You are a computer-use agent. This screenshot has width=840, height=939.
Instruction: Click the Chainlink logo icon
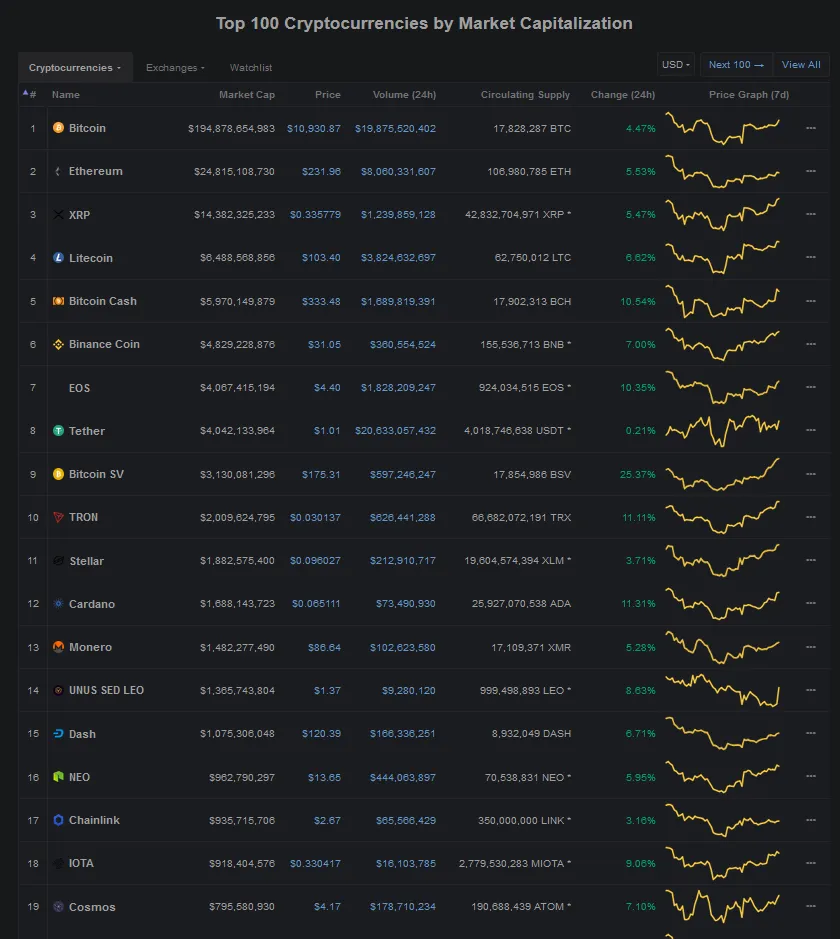point(58,820)
